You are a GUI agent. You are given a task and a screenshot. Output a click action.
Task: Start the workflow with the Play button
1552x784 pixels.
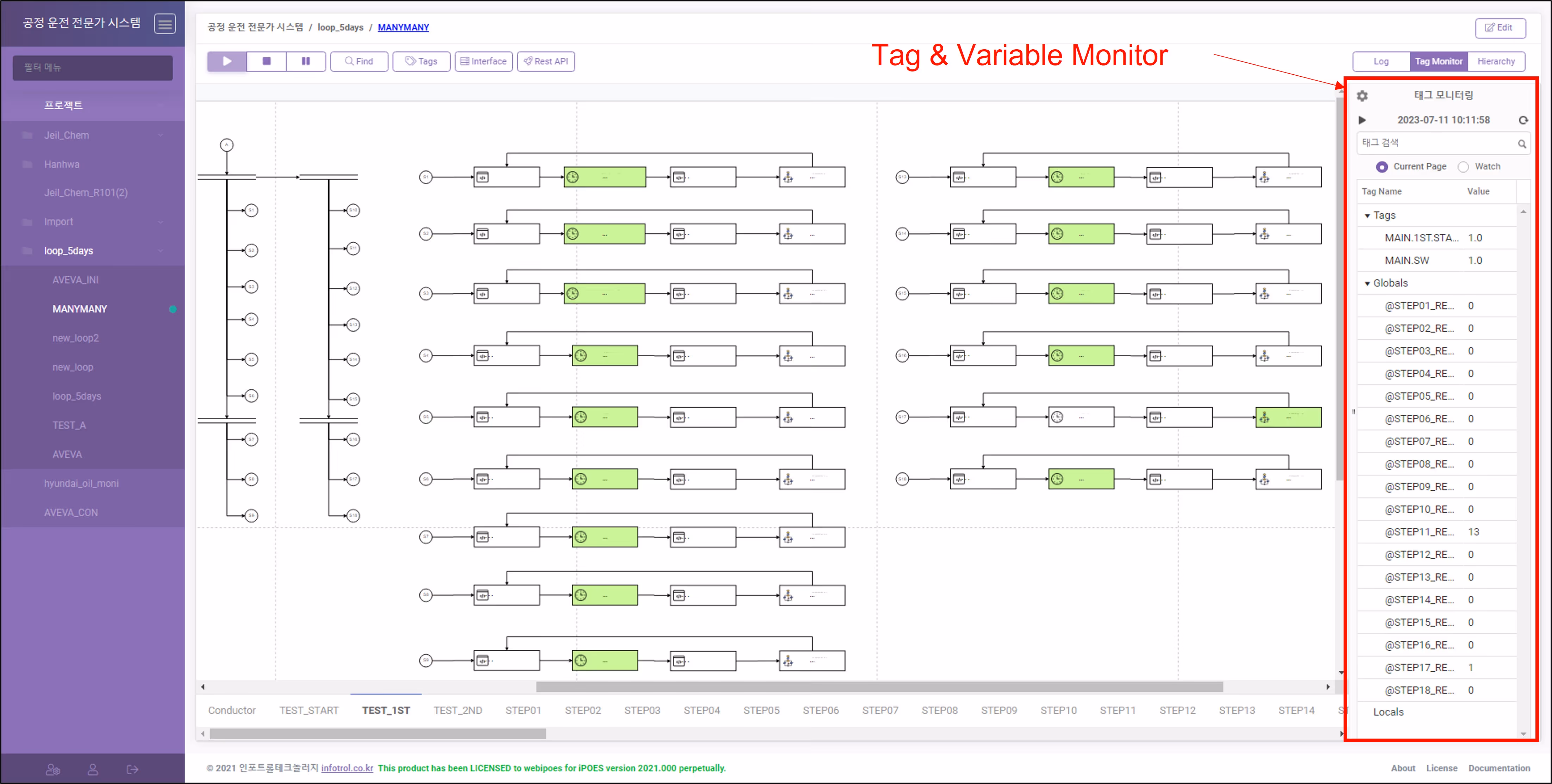[x=227, y=61]
